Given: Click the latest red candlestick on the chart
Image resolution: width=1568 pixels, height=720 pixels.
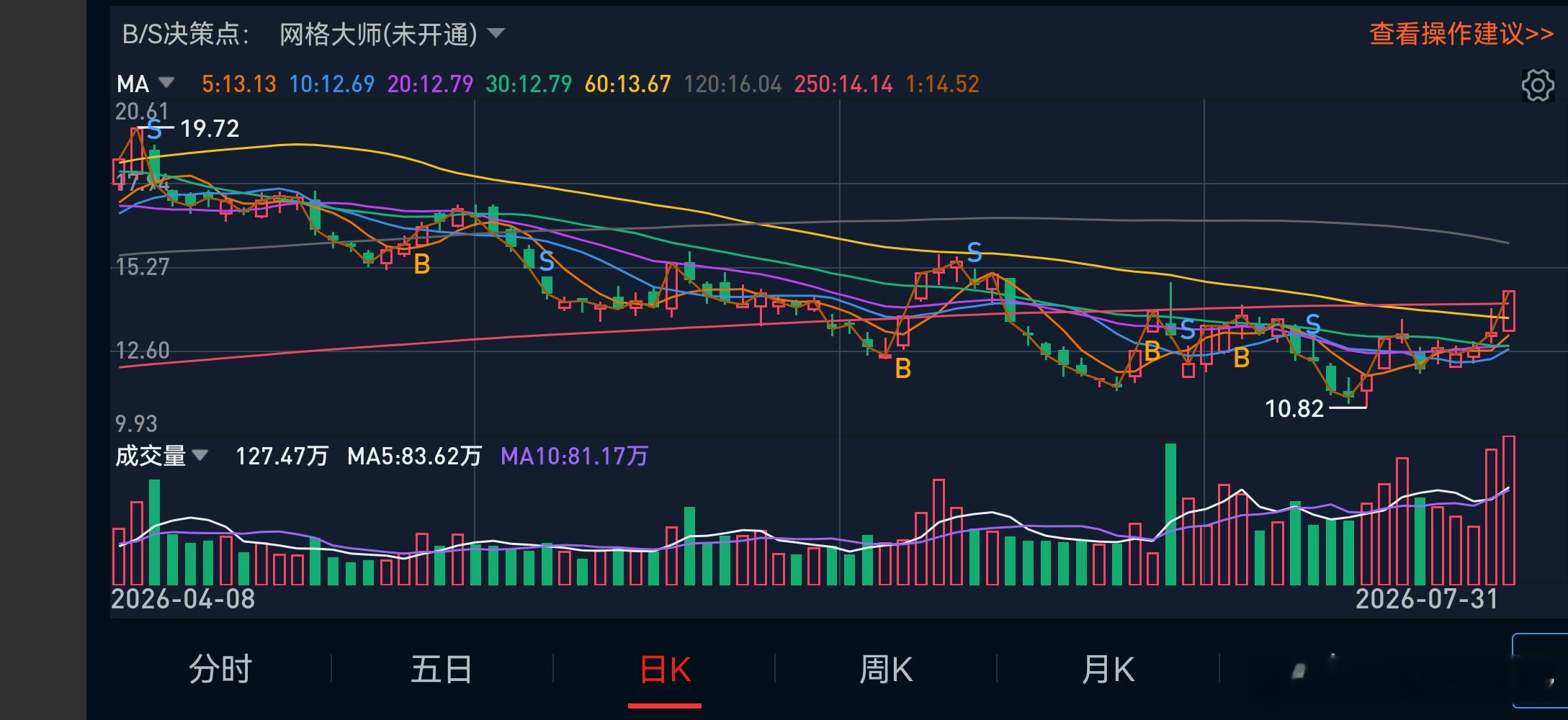Looking at the screenshot, I should 1508,310.
